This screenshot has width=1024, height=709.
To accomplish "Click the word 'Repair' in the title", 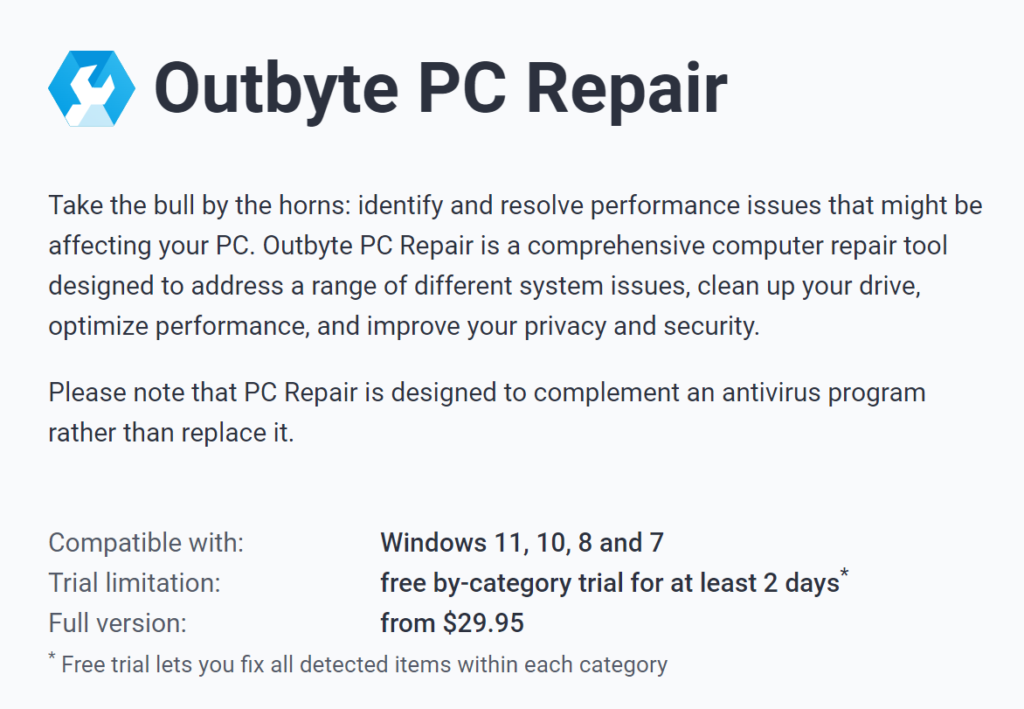I will click(x=626, y=90).
